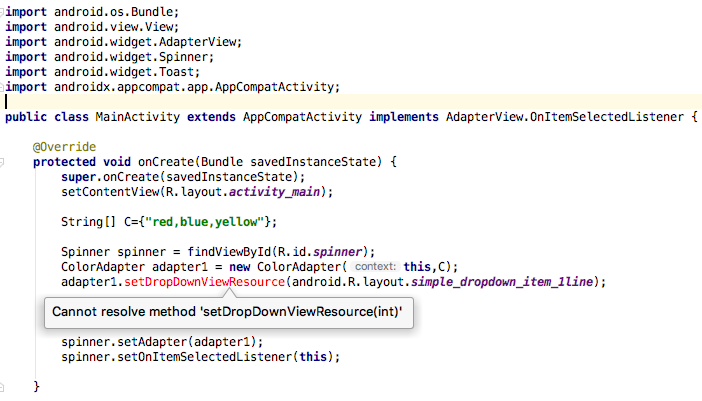Click findViewById in the spinner line
The image size is (702, 401).
[229, 252]
